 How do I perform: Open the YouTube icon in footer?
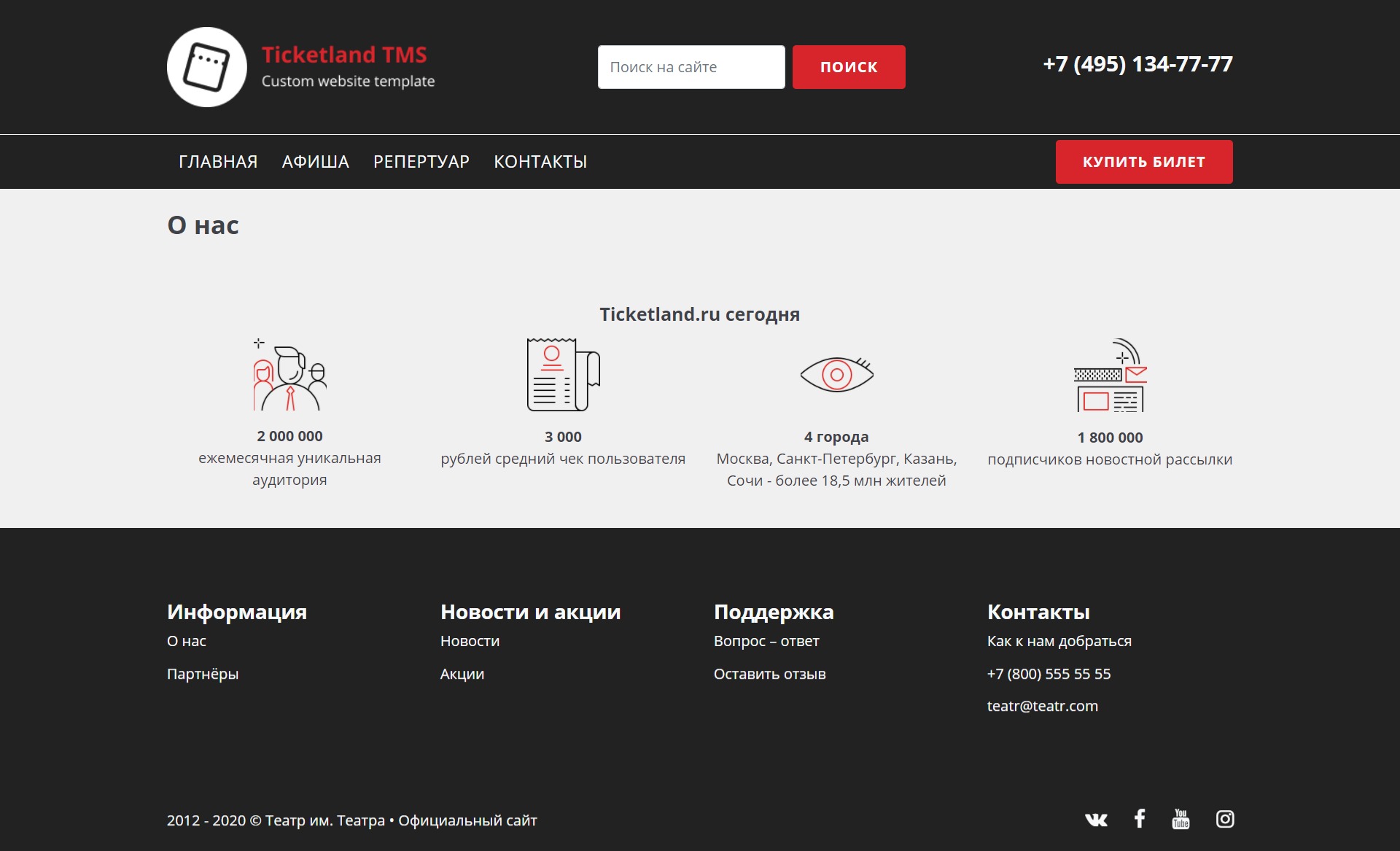(1181, 819)
